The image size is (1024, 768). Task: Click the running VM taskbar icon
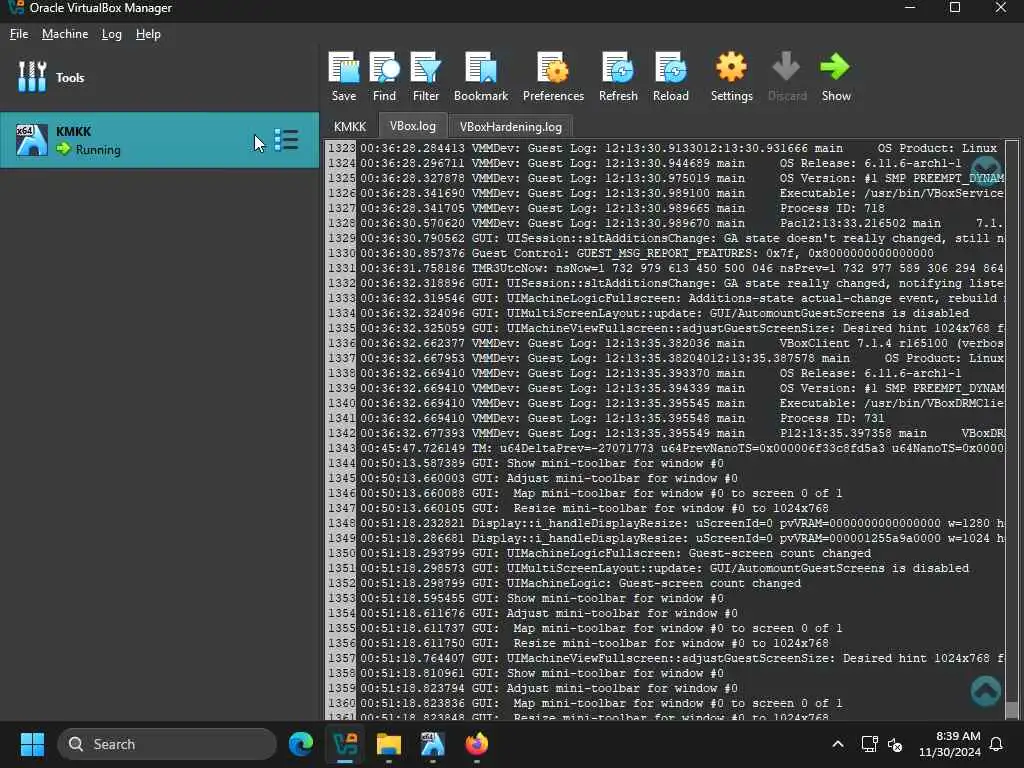point(432,744)
